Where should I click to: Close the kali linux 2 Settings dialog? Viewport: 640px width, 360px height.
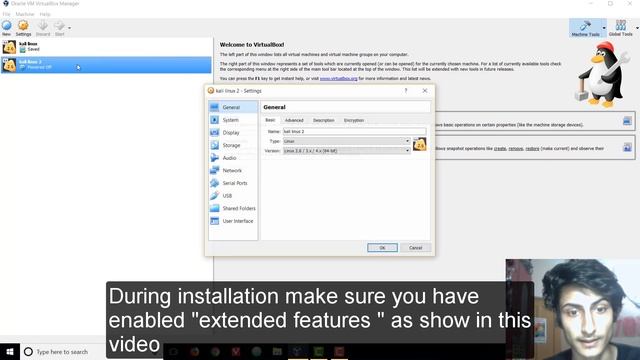(425, 91)
